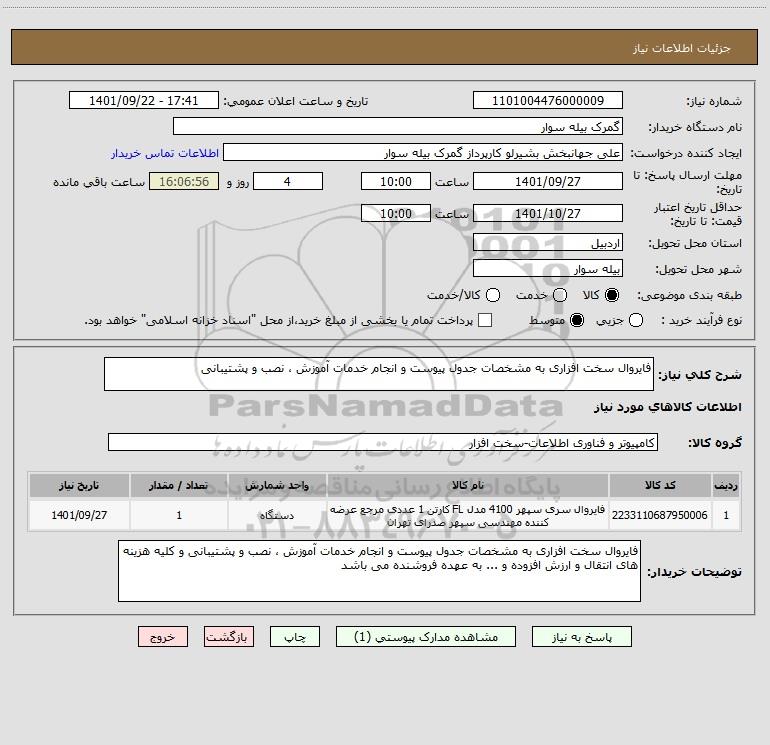770x745 pixels.
Task: Tick the اسناد خزانه اسلامی payment checkbox
Action: pyautogui.click(x=485, y=320)
